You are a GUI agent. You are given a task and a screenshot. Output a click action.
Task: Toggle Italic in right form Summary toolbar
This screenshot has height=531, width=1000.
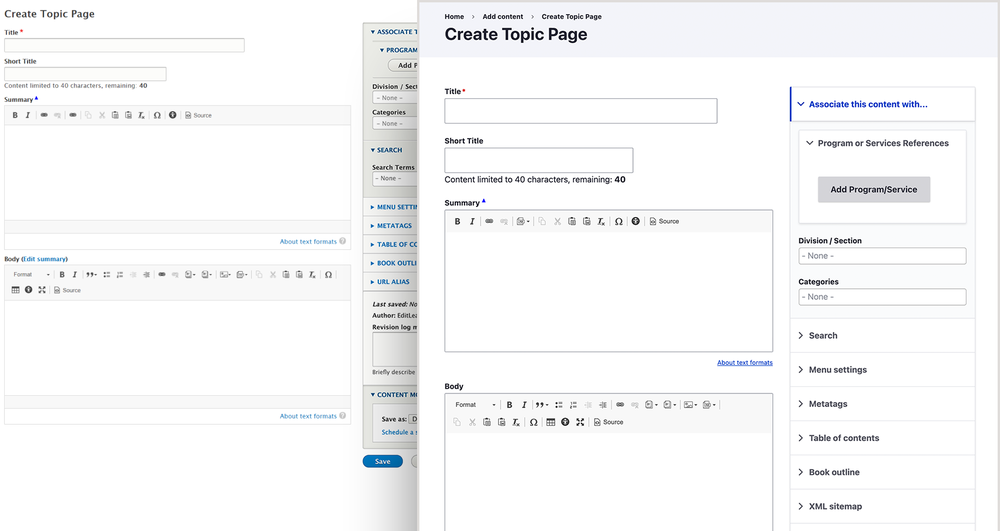point(472,221)
